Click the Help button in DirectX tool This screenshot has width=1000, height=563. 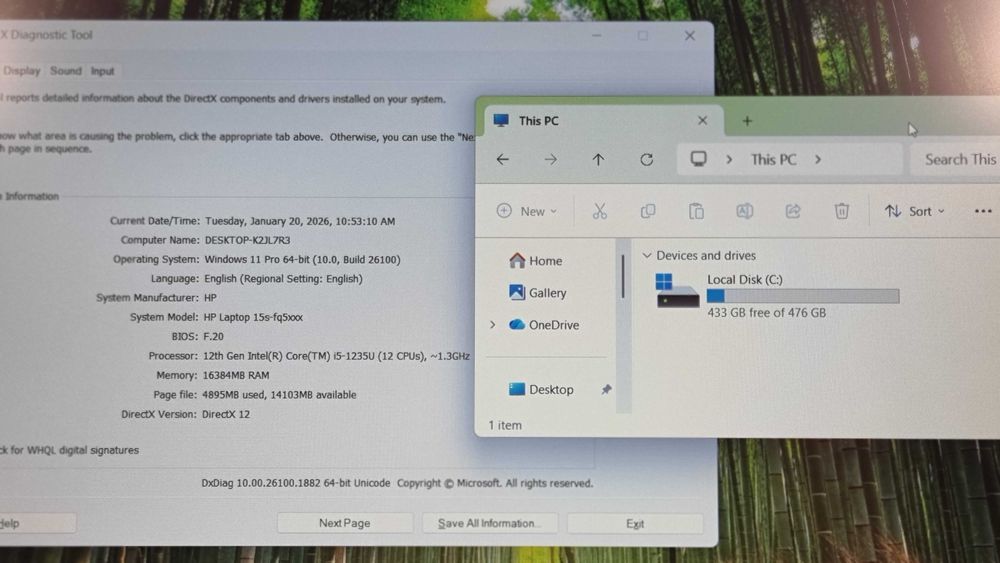click(x=37, y=523)
